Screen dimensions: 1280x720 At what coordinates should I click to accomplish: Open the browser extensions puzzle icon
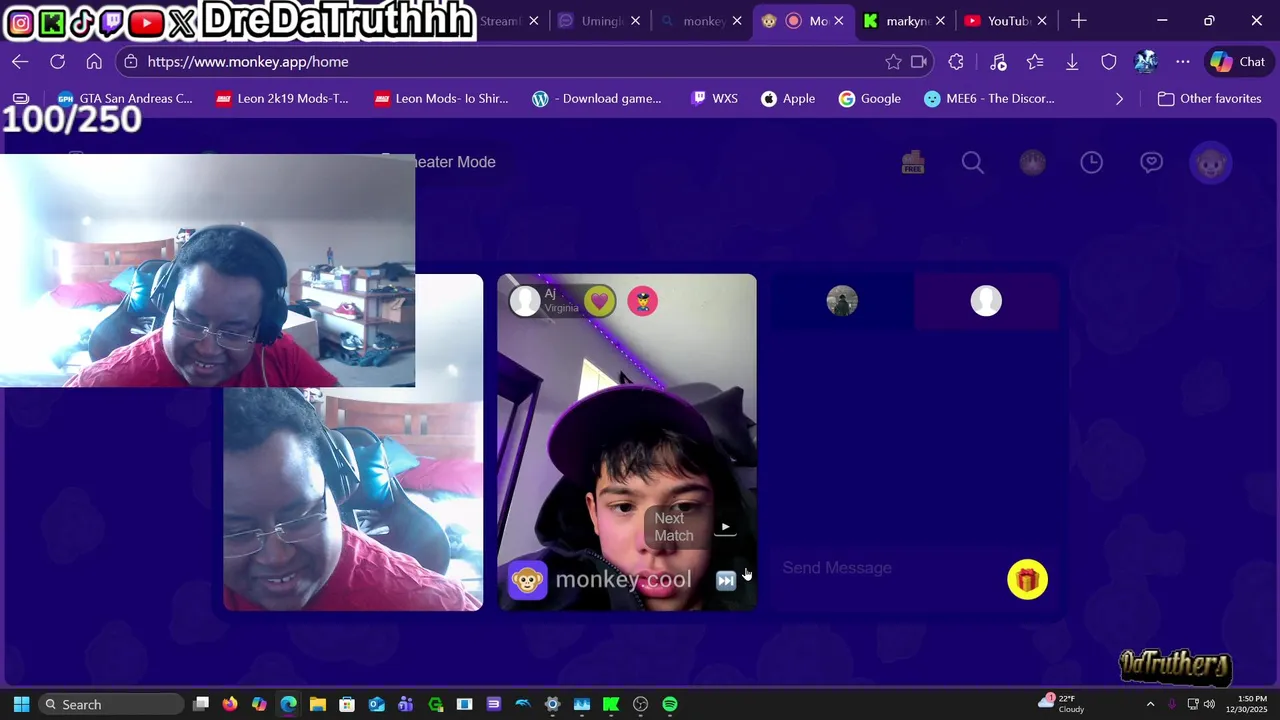pos(956,62)
